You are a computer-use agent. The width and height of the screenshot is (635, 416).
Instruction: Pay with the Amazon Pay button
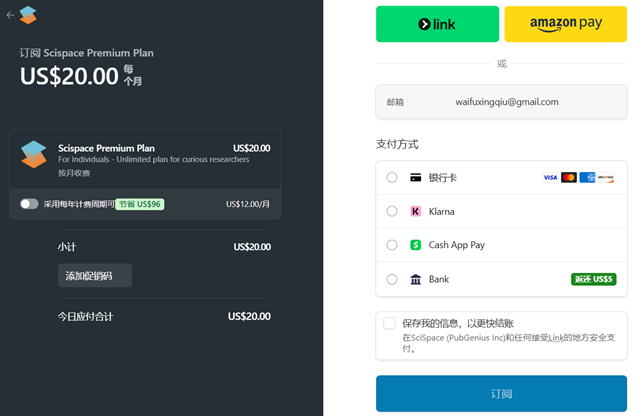(565, 24)
